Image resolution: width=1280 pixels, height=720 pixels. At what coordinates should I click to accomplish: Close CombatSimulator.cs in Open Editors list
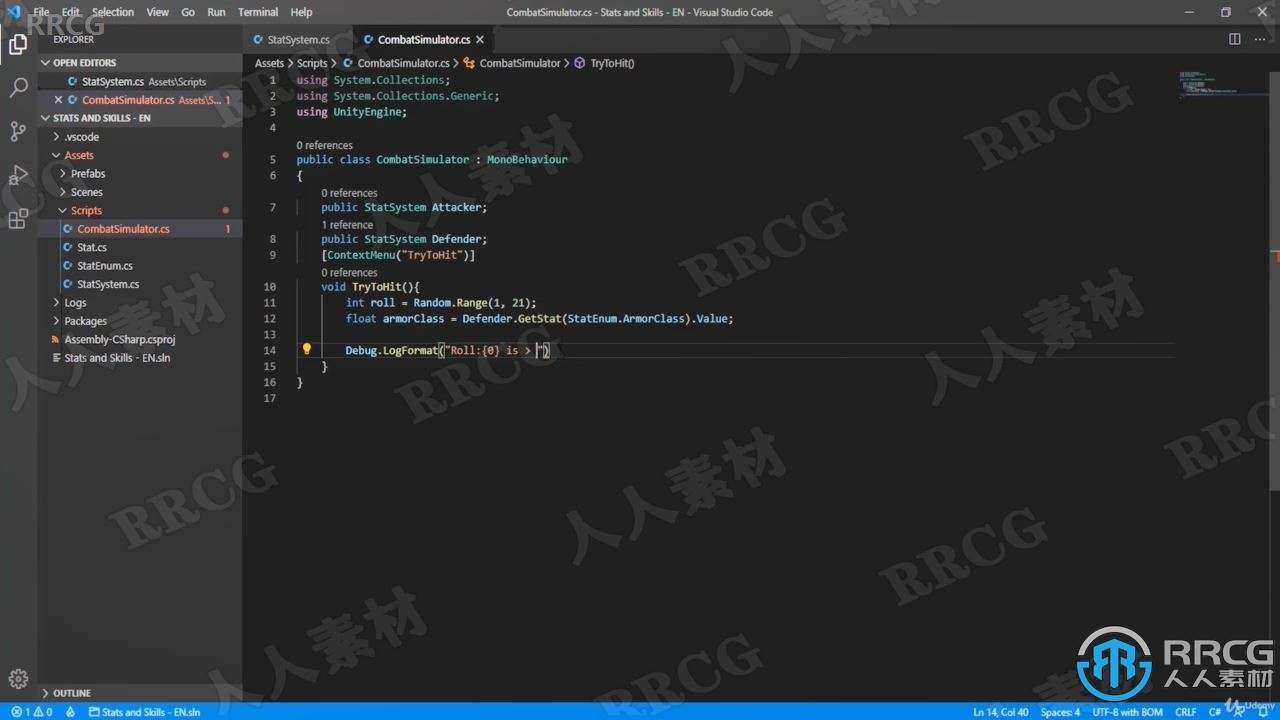pyautogui.click(x=58, y=100)
